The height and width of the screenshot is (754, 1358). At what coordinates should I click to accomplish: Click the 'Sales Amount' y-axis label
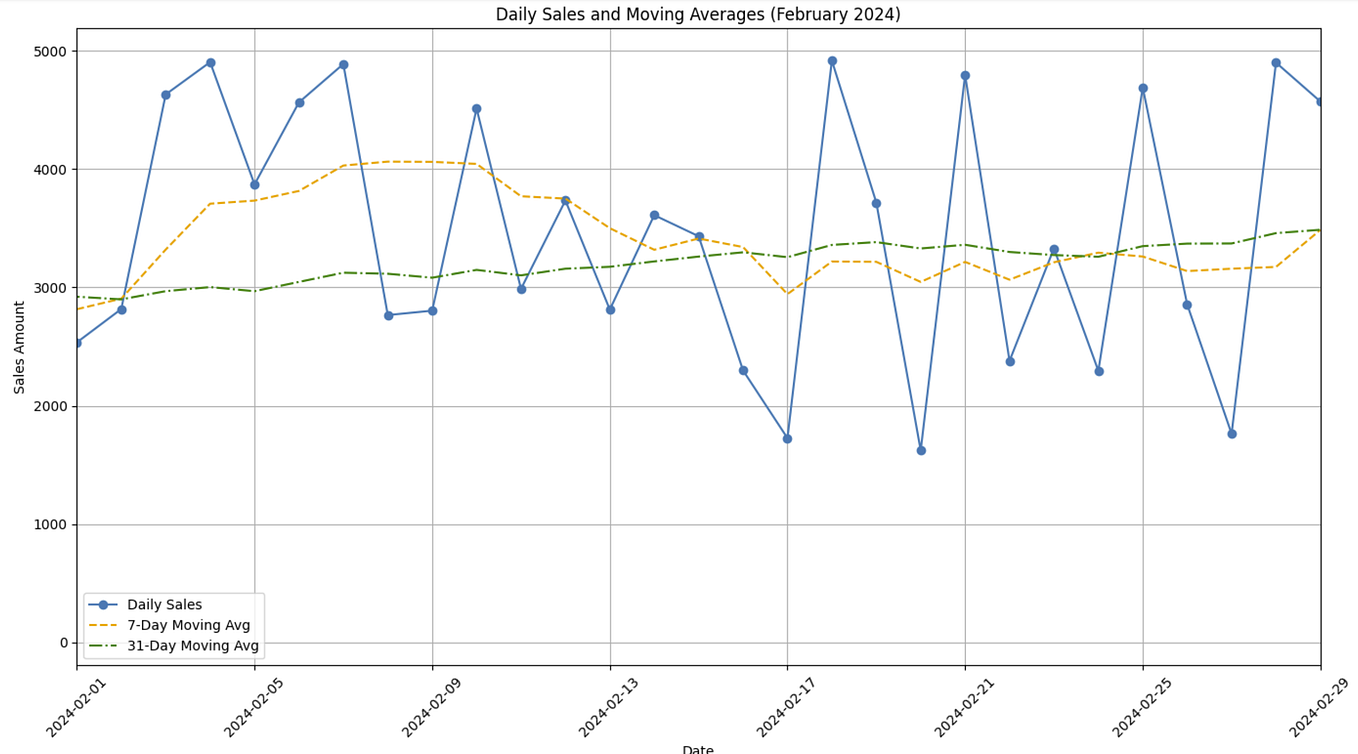(x=20, y=347)
